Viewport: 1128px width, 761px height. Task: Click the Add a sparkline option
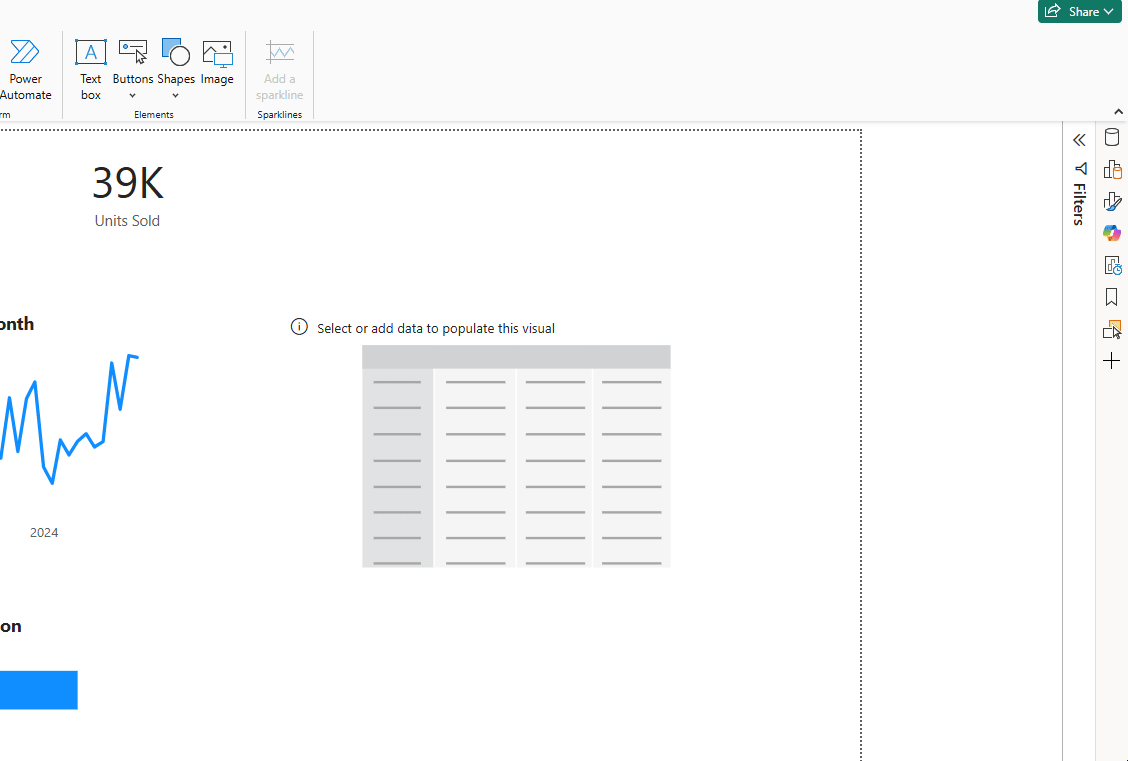pyautogui.click(x=279, y=70)
